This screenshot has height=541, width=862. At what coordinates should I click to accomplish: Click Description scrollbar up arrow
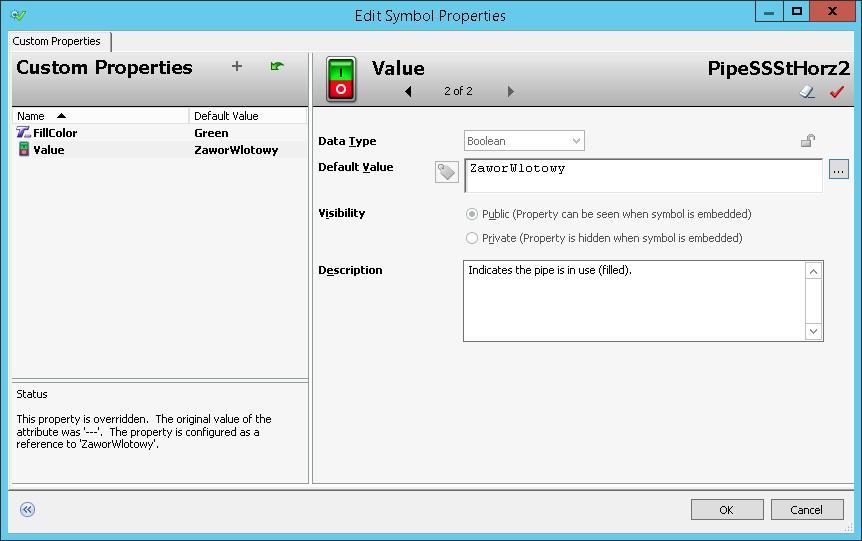pos(814,271)
